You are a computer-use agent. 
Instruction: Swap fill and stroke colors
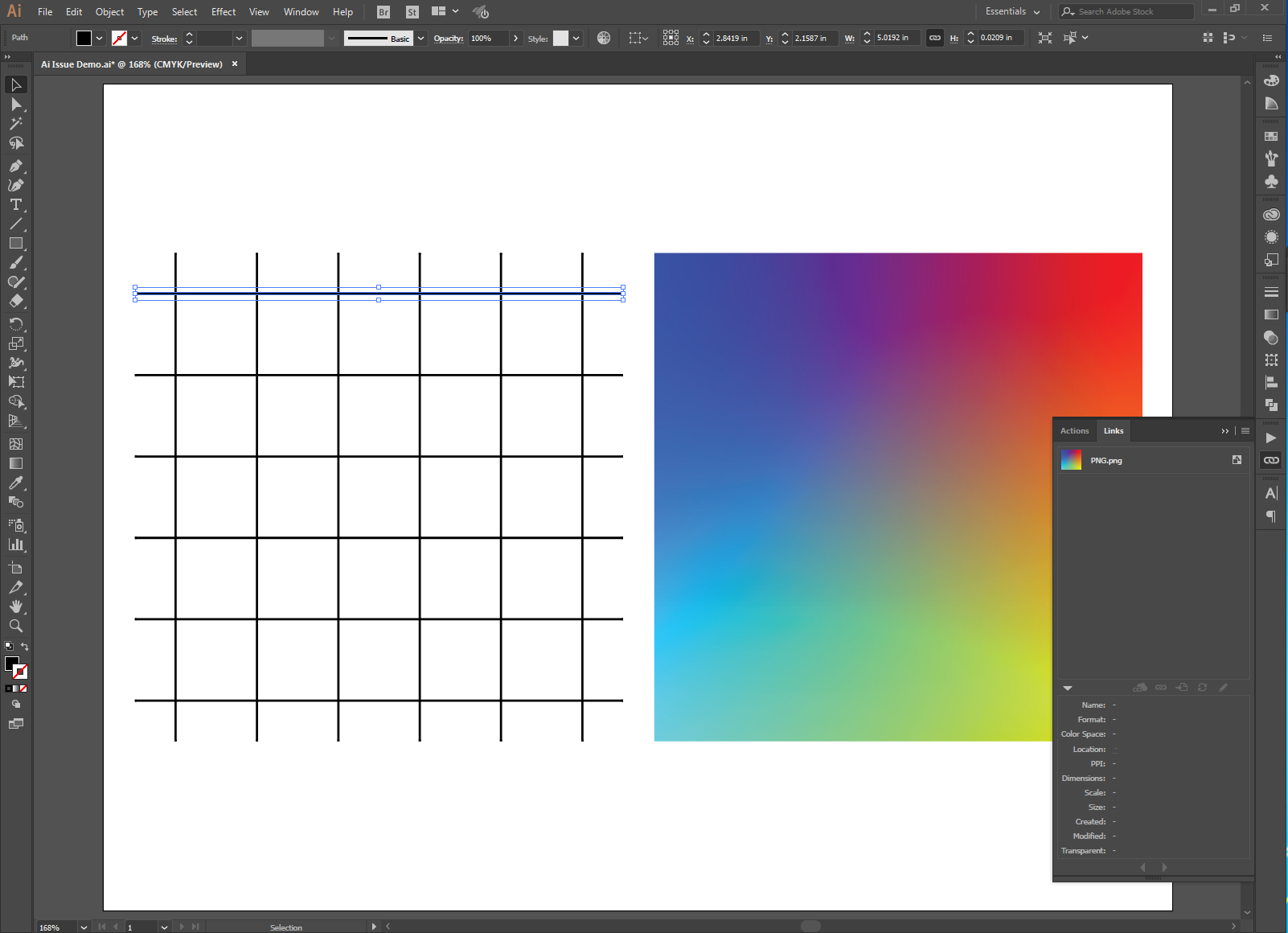point(25,647)
